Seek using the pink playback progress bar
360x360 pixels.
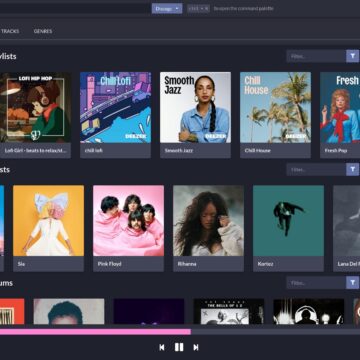(x=180, y=332)
